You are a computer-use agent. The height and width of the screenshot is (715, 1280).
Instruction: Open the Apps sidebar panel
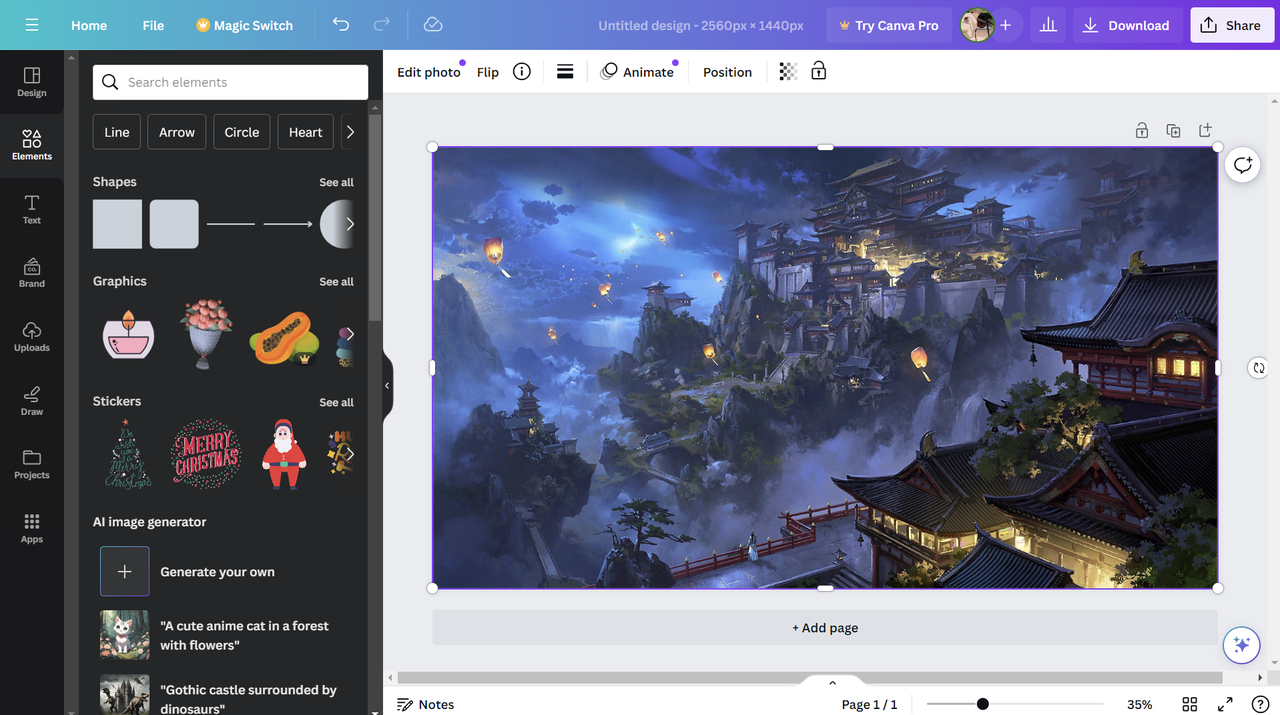32,528
